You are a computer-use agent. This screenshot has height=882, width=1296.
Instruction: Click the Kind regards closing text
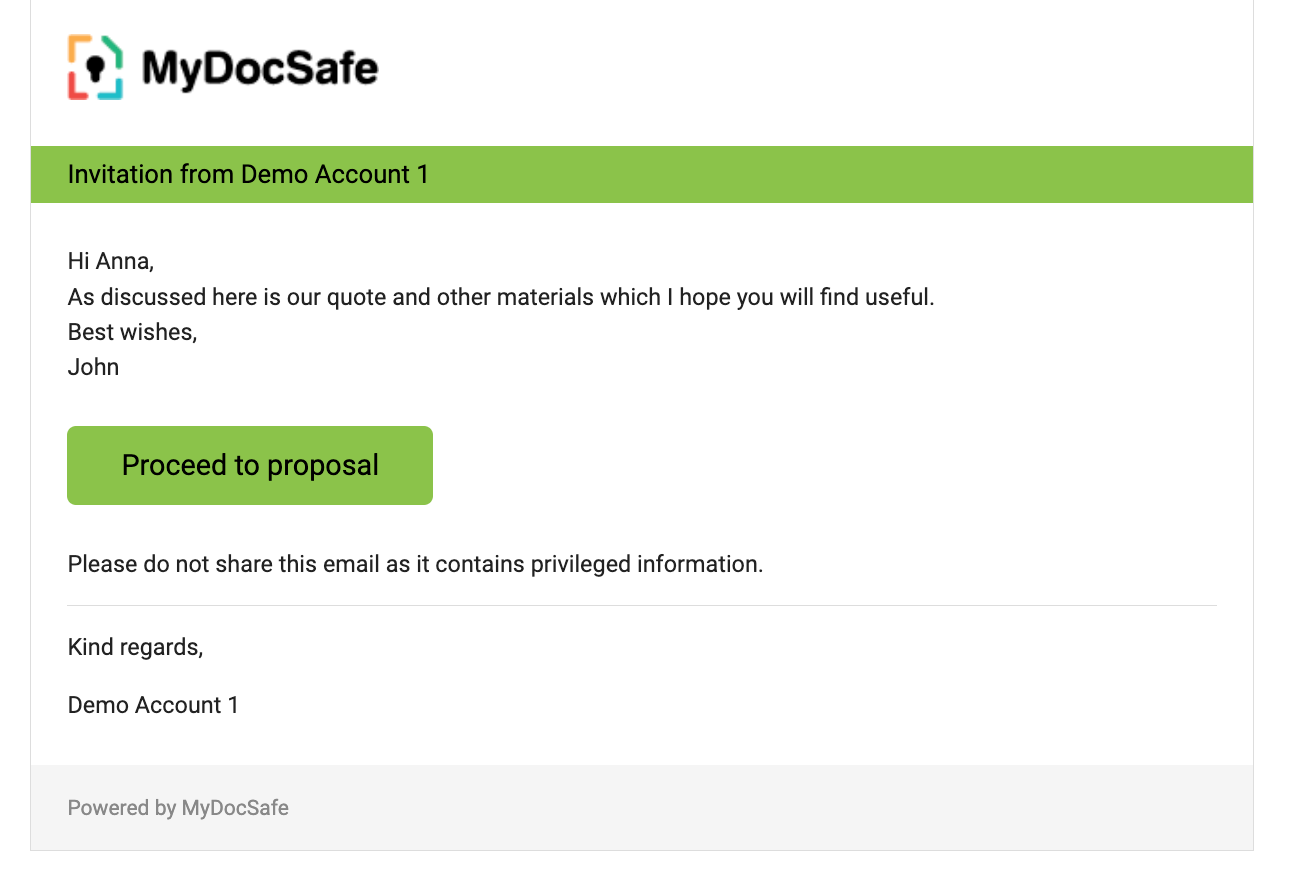coord(135,647)
